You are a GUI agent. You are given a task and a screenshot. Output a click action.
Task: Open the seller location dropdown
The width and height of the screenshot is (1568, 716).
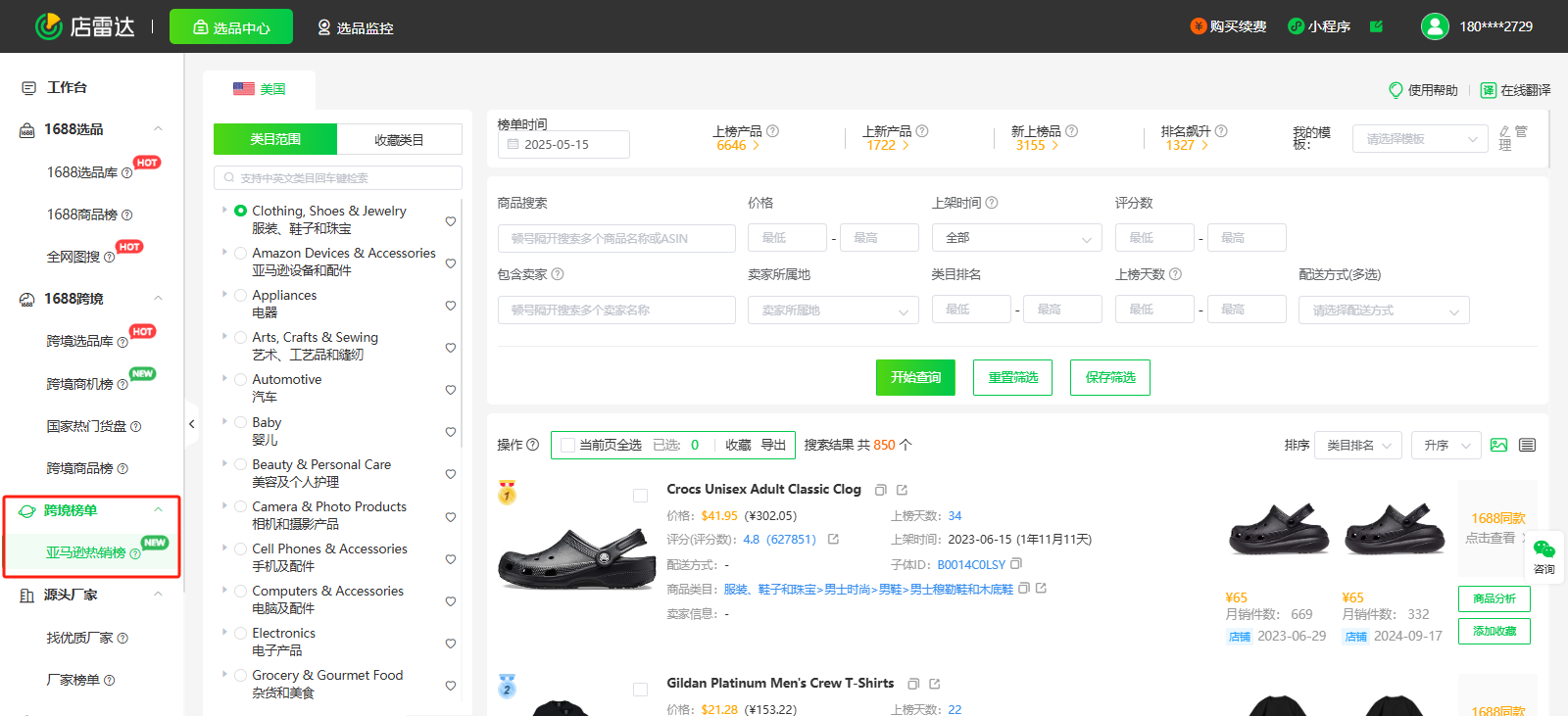pos(833,310)
